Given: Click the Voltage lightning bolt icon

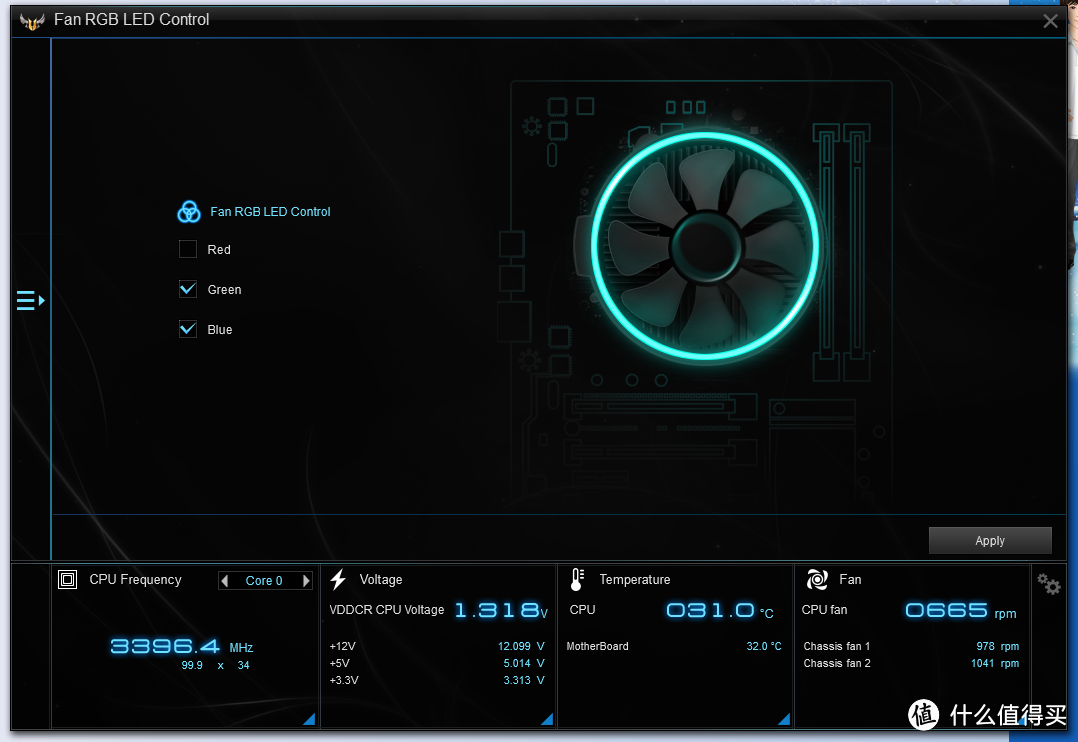Looking at the screenshot, I should click(x=338, y=580).
